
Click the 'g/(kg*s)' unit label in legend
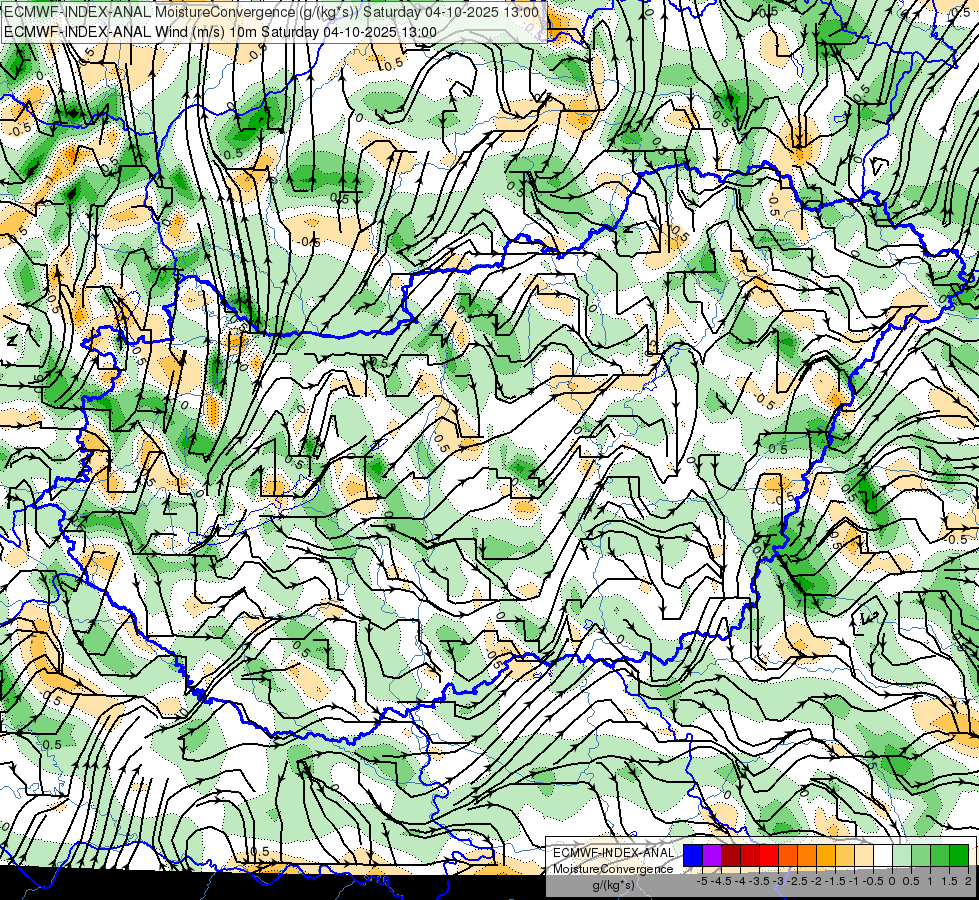(613, 884)
